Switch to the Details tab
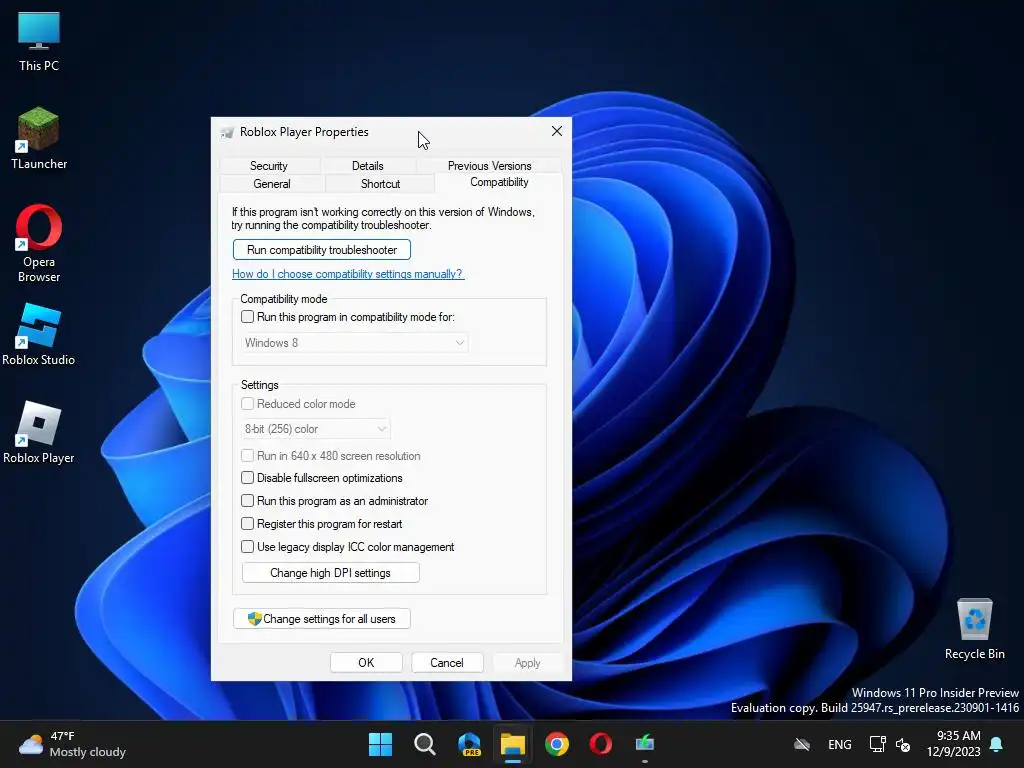This screenshot has height=768, width=1024. (368, 166)
